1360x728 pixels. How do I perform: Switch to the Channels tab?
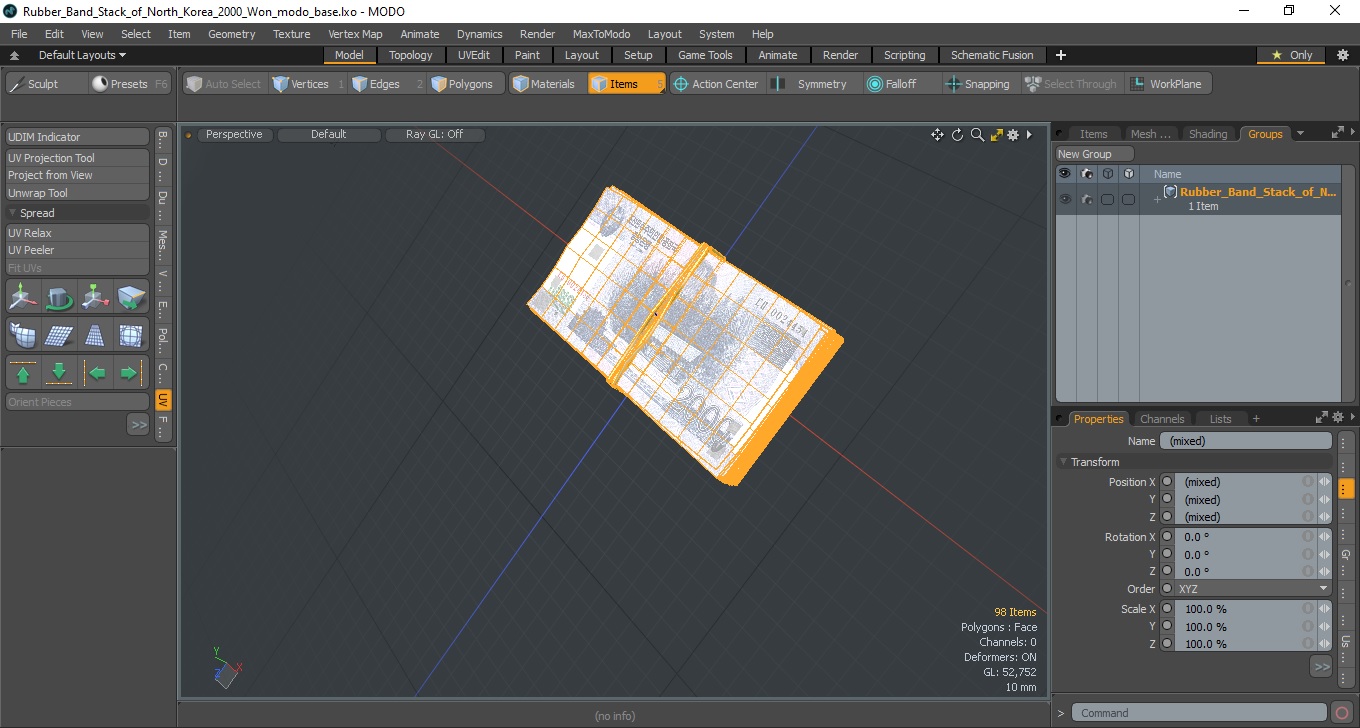[x=1162, y=419]
